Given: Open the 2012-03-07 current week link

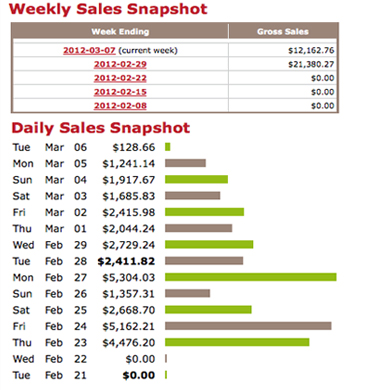Looking at the screenshot, I should (x=89, y=50).
